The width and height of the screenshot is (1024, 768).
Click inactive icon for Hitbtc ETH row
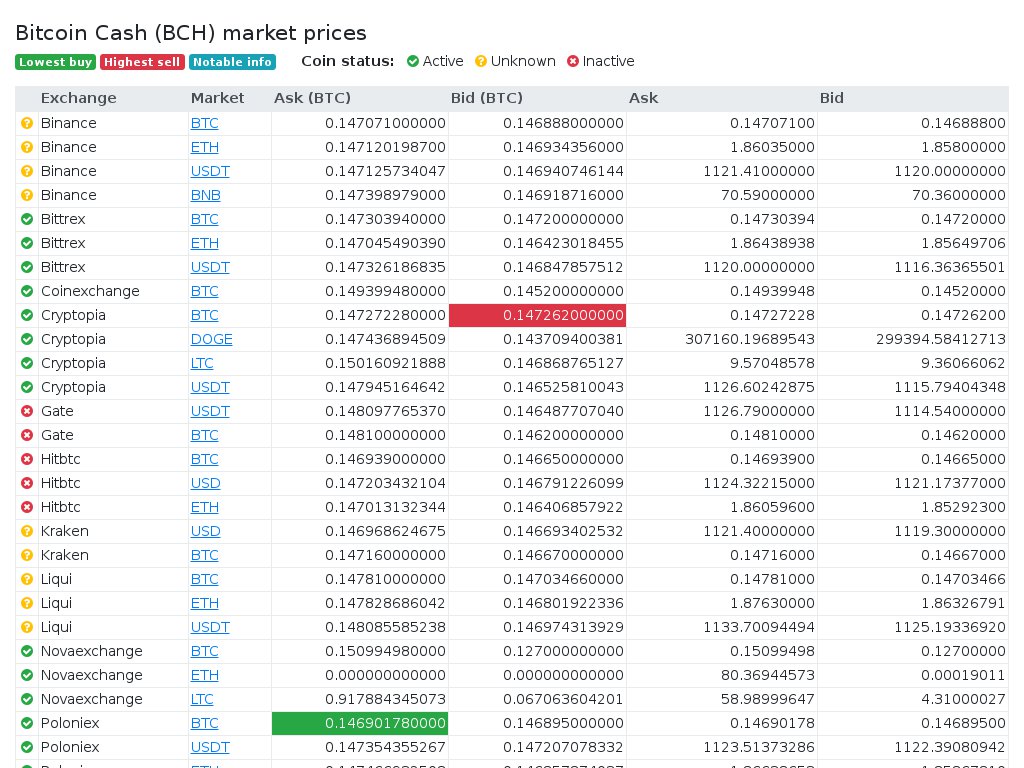[27, 507]
